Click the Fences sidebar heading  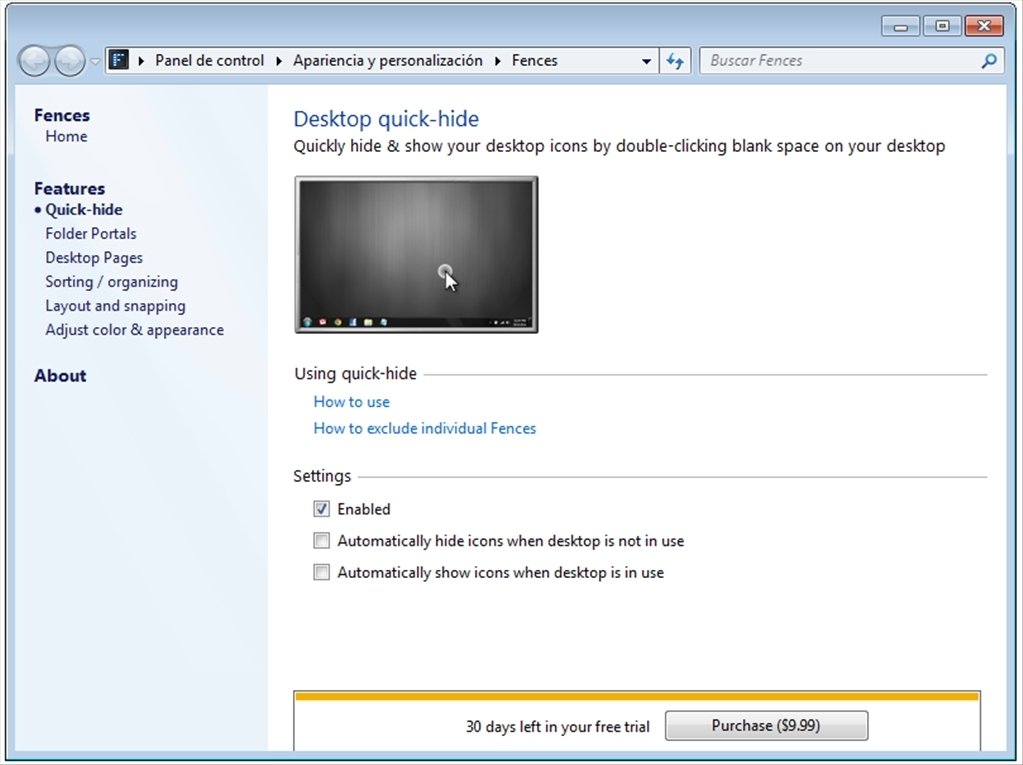62,115
